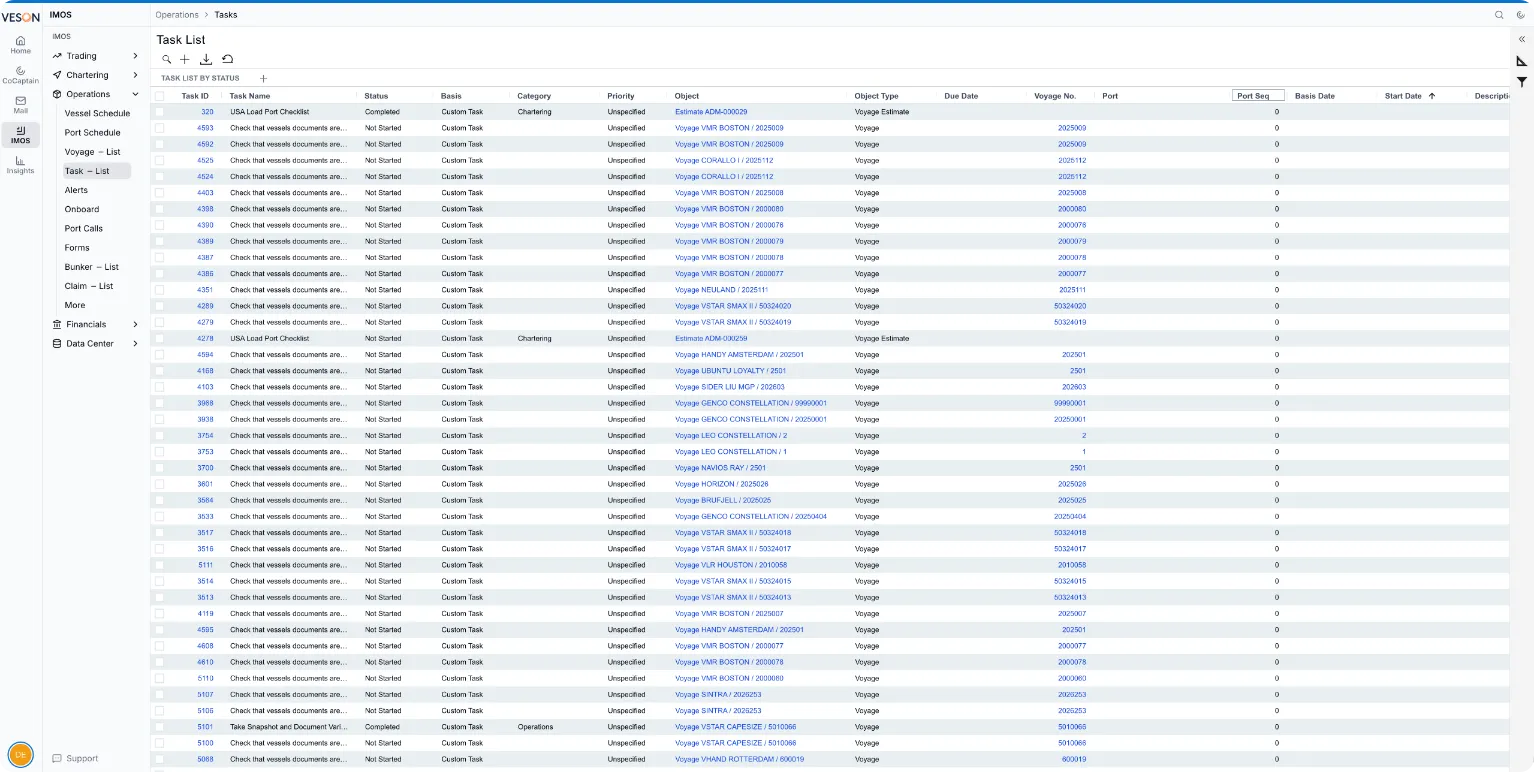Add a new task with plus icon
Image resolution: width=1534 pixels, height=772 pixels.
click(185, 60)
